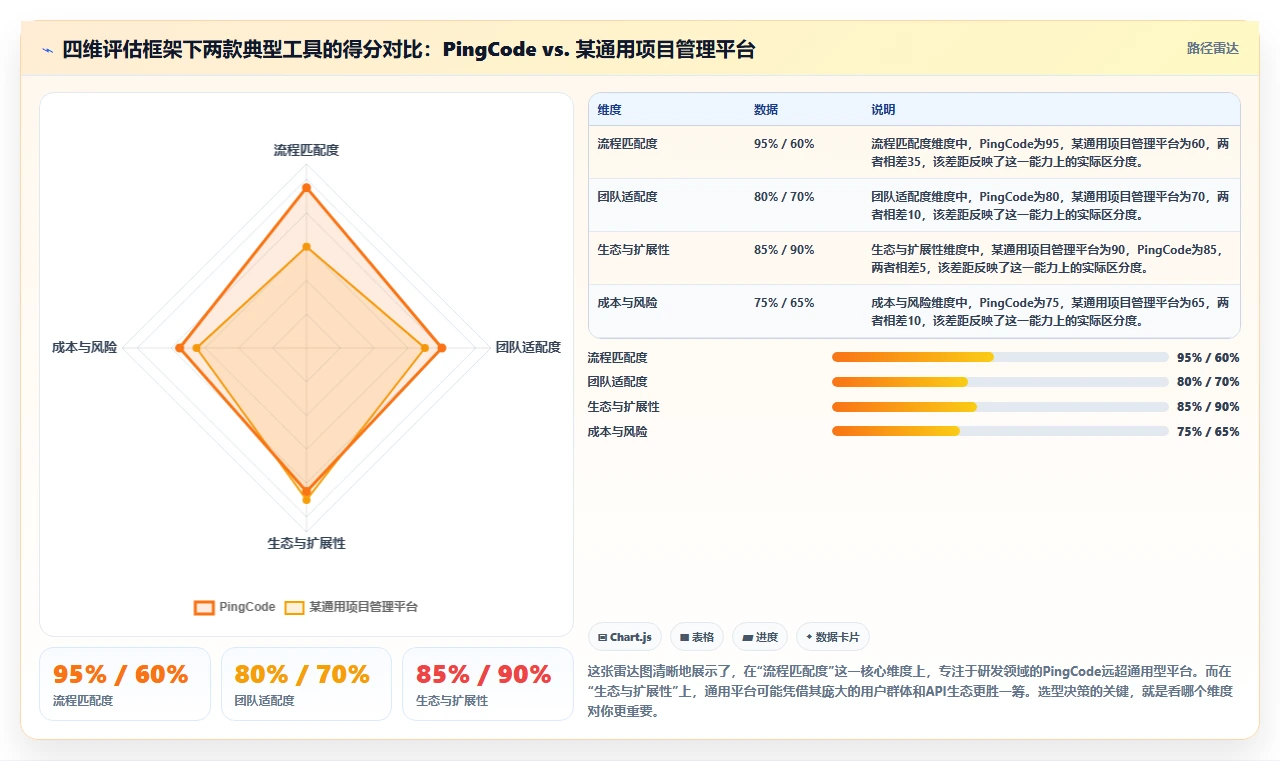
Task: Click PingCode's data point on 团队适配度 axis
Action: coord(441,348)
